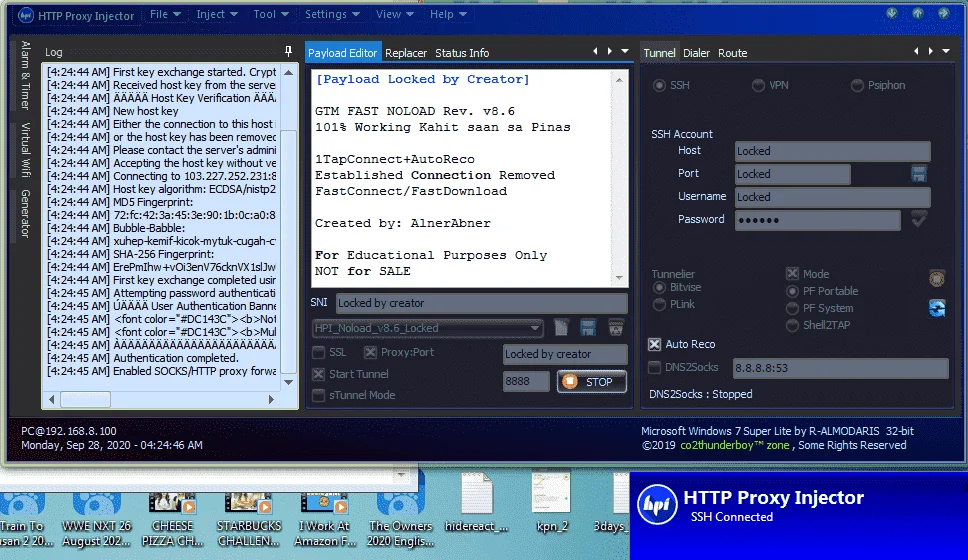Screen dimensions: 968x560
Task: Open the Generator side tab
Action: tap(25, 214)
